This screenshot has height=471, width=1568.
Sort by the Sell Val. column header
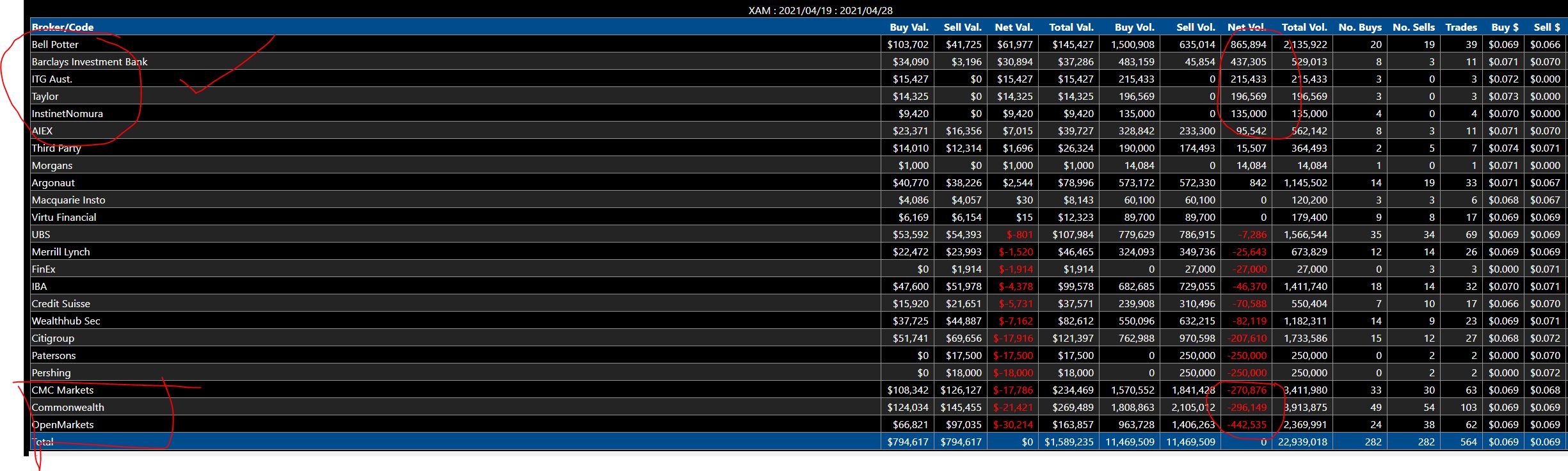click(963, 27)
